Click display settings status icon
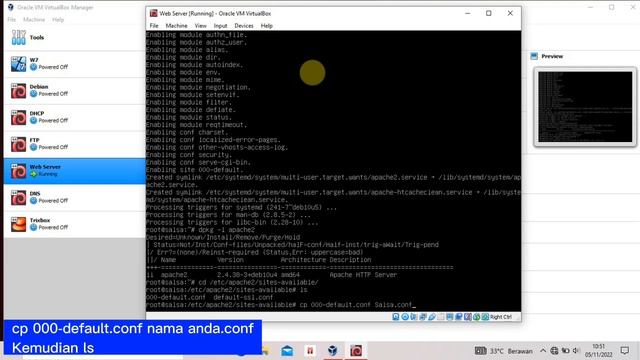The width and height of the screenshot is (640, 360). click(x=450, y=317)
